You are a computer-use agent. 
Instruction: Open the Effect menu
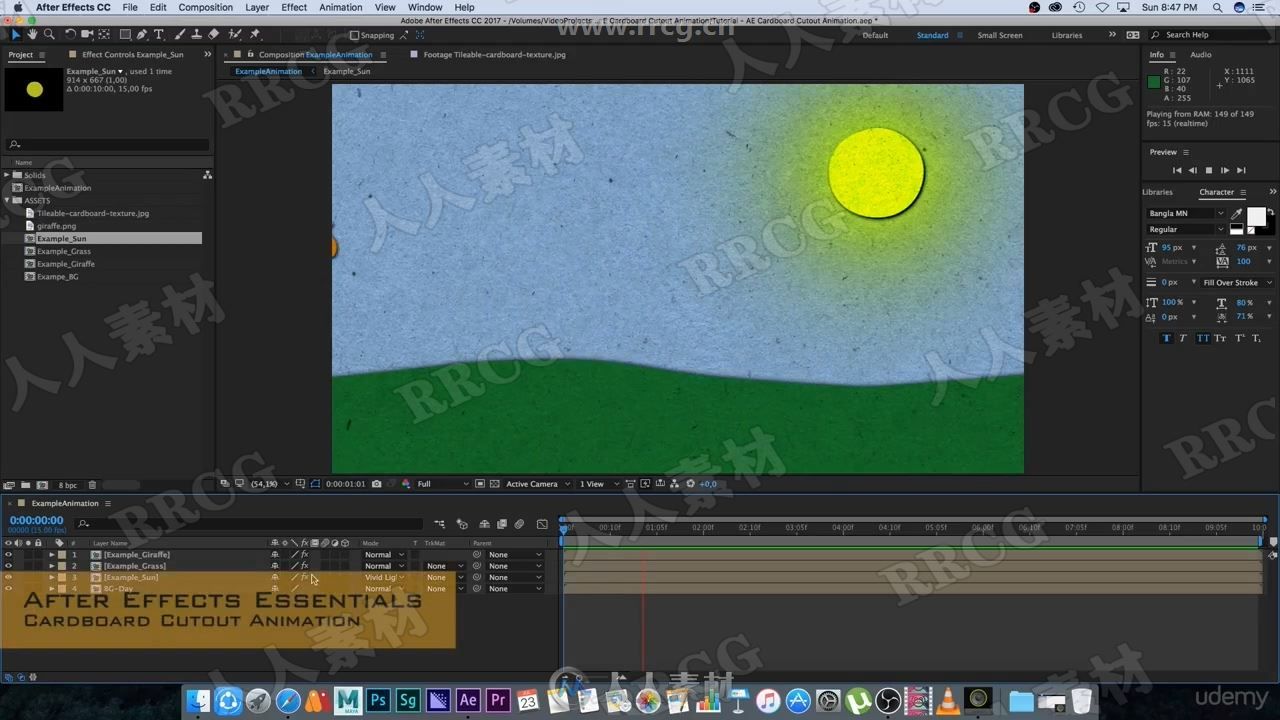294,7
